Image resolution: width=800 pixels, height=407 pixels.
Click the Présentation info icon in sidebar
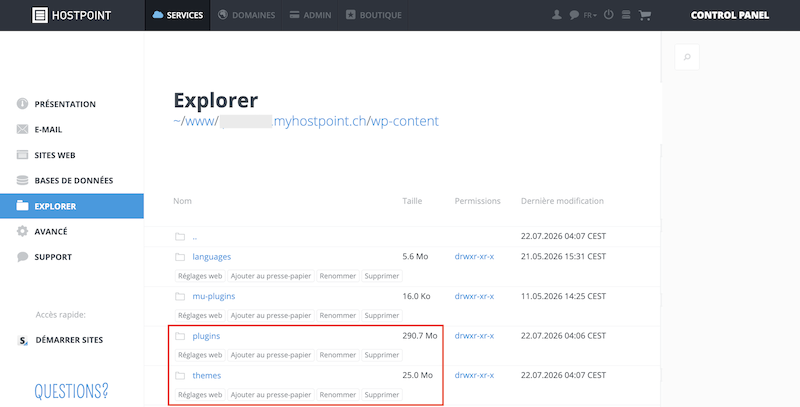point(22,104)
